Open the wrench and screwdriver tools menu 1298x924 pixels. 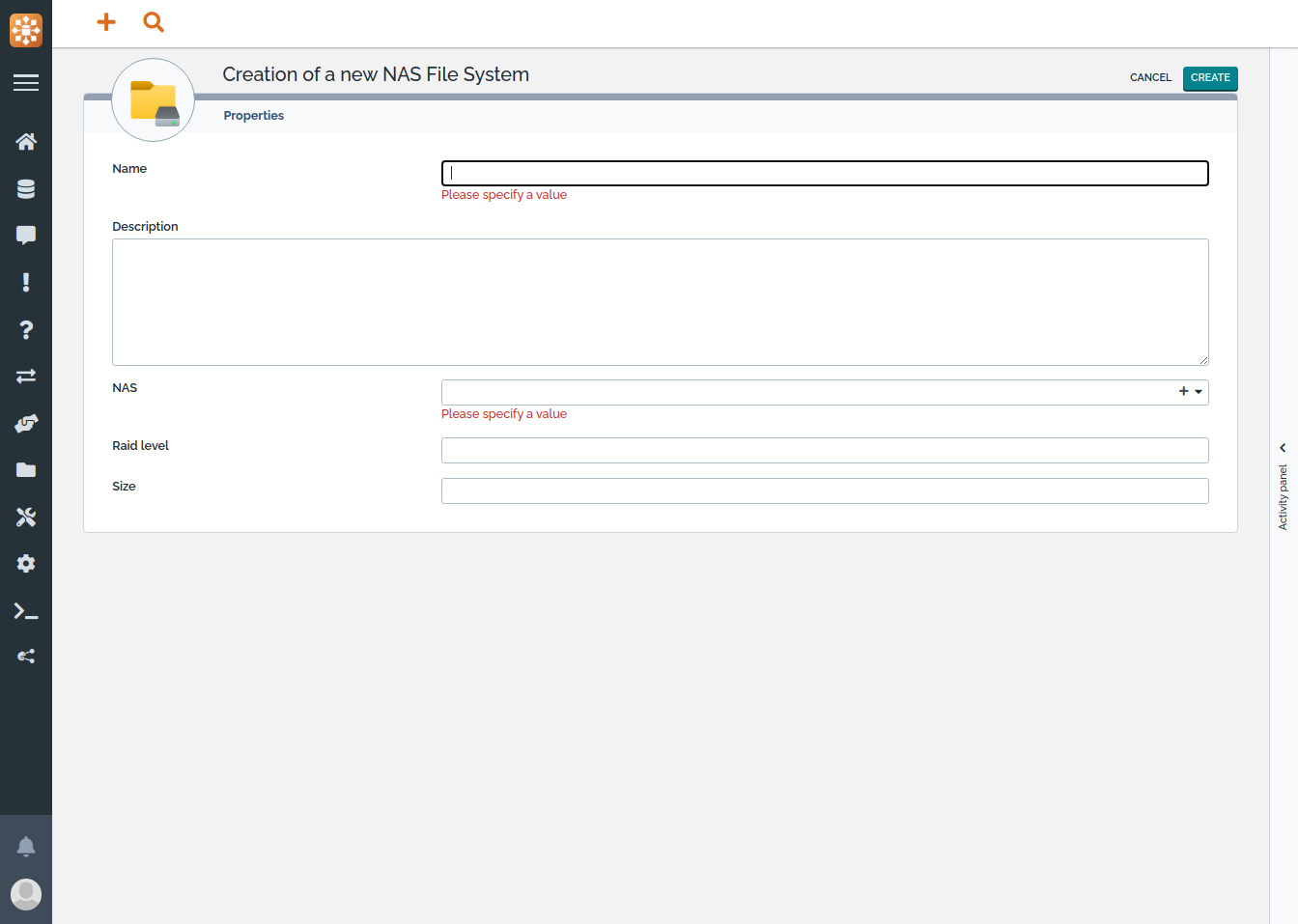(26, 518)
